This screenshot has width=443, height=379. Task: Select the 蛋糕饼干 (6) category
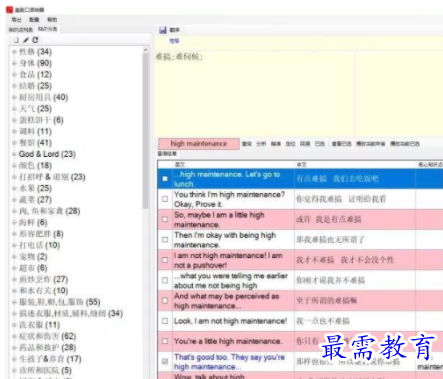[41, 120]
